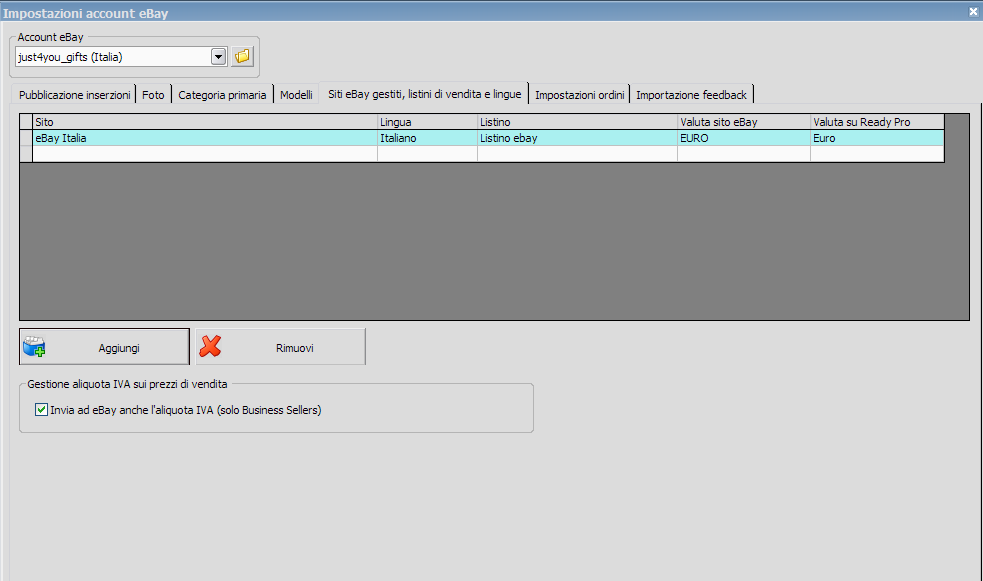983x581 pixels.
Task: Open the Account eBay dropdown arrow
Action: point(218,57)
